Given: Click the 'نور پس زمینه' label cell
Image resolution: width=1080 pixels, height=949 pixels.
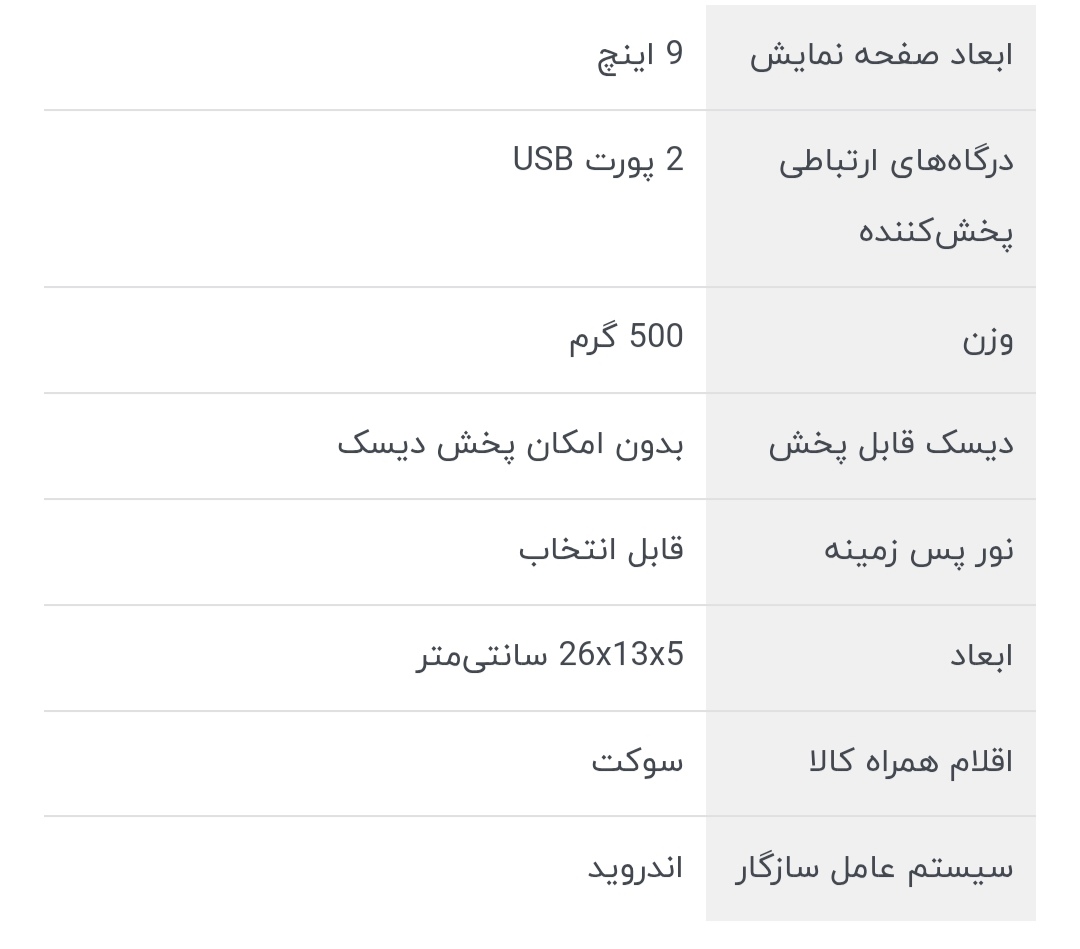Looking at the screenshot, I should pyautogui.click(x=918, y=551).
